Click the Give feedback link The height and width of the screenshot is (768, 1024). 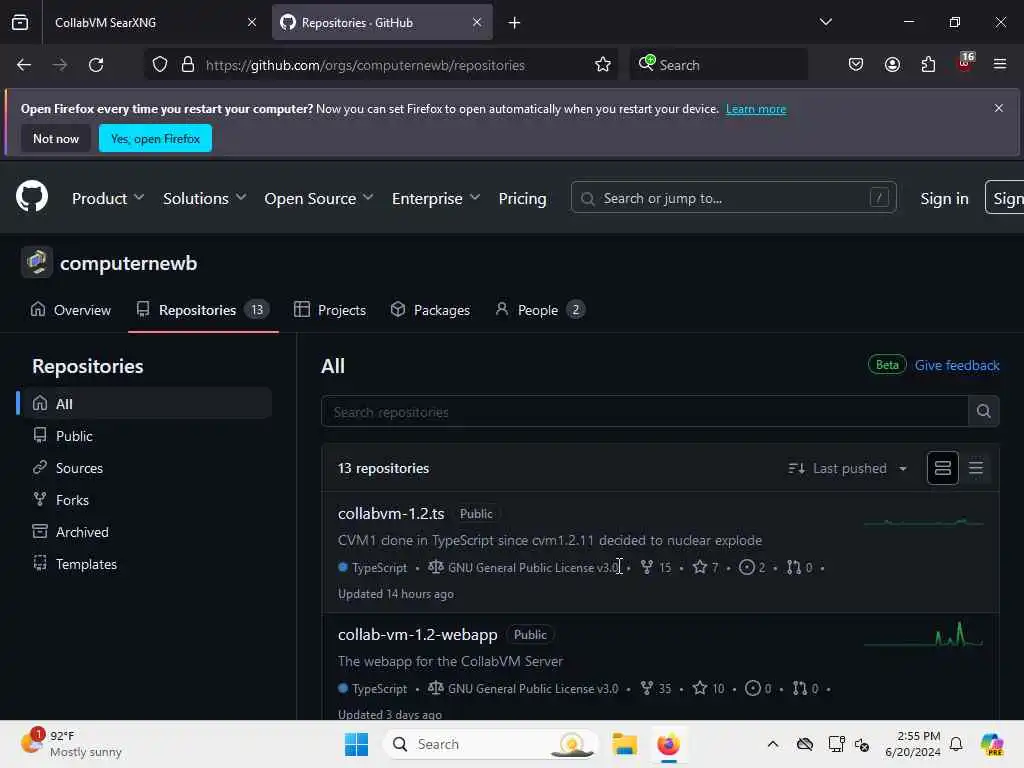(x=957, y=365)
